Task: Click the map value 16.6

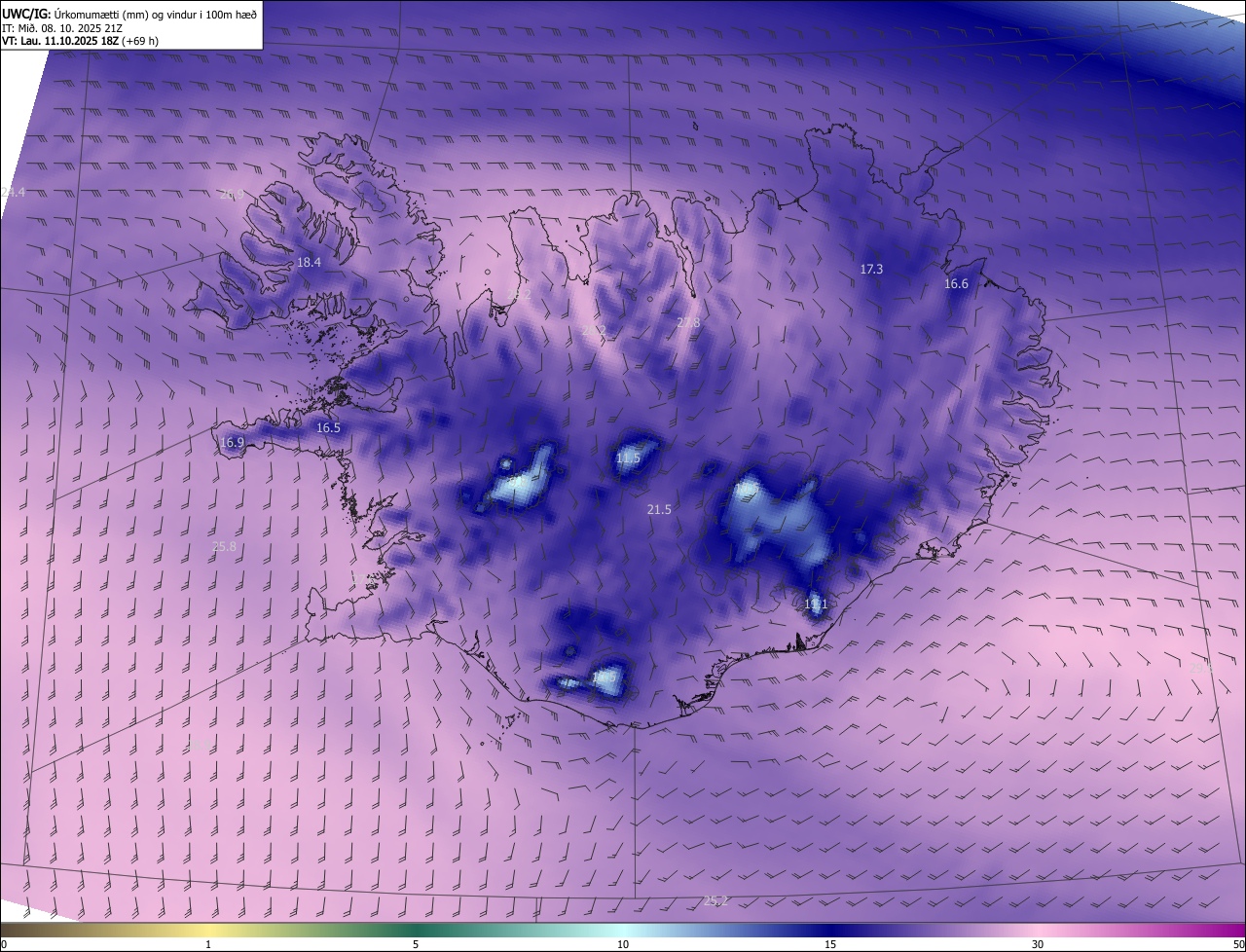Action: point(956,284)
